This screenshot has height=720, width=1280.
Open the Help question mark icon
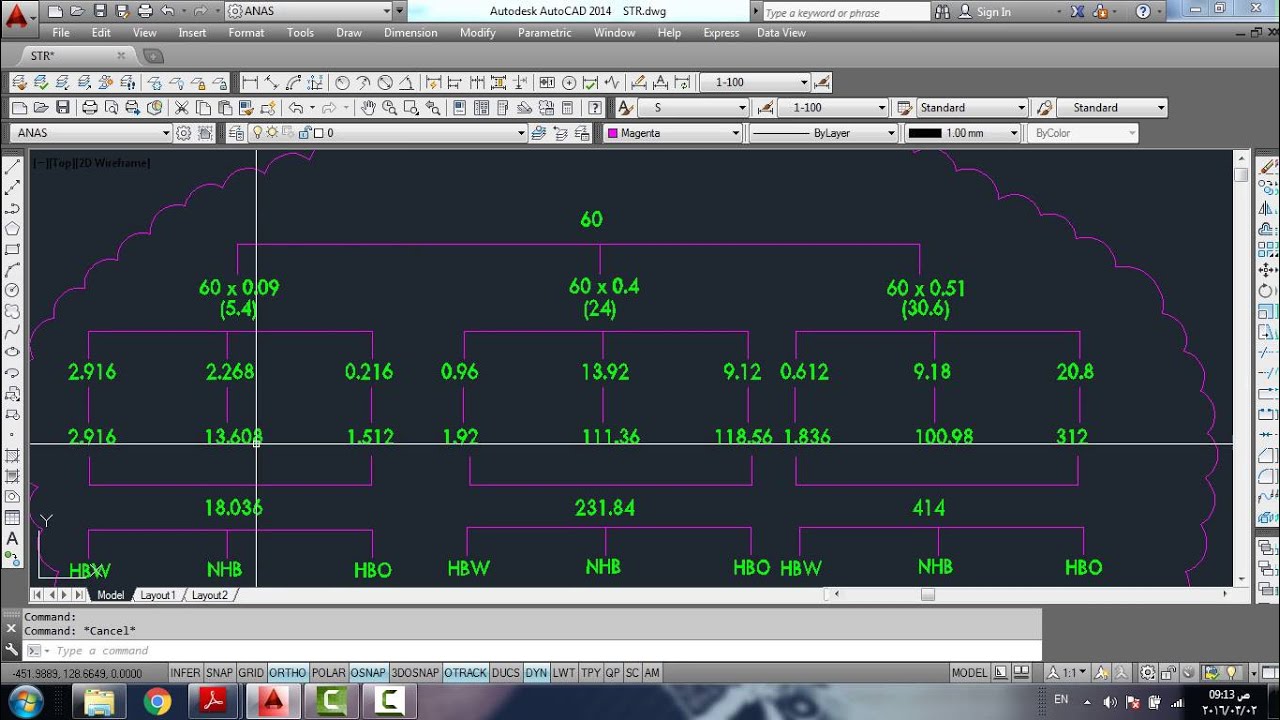click(x=595, y=108)
